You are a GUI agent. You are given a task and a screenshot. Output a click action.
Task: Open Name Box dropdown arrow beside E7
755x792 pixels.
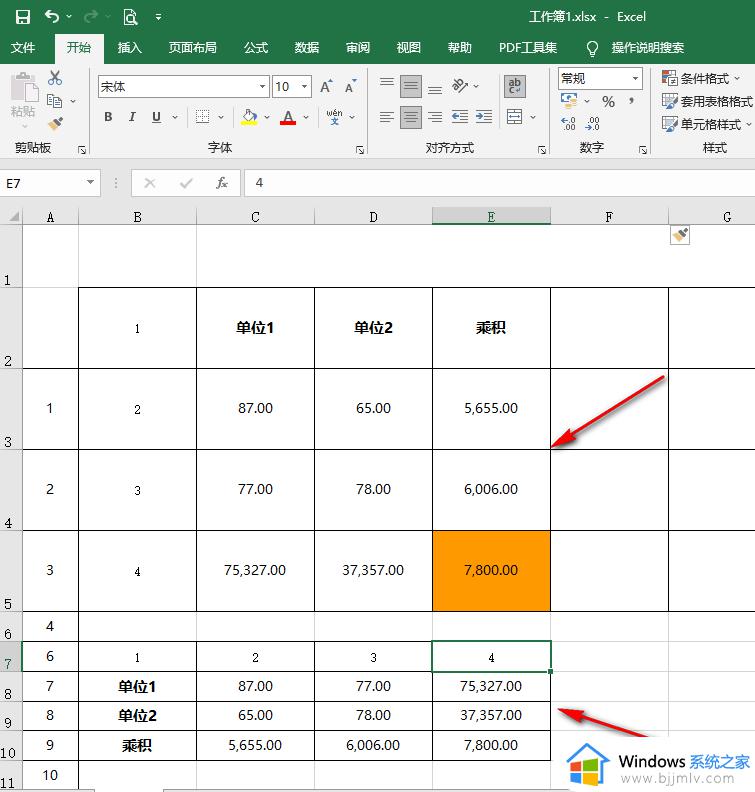pyautogui.click(x=90, y=182)
